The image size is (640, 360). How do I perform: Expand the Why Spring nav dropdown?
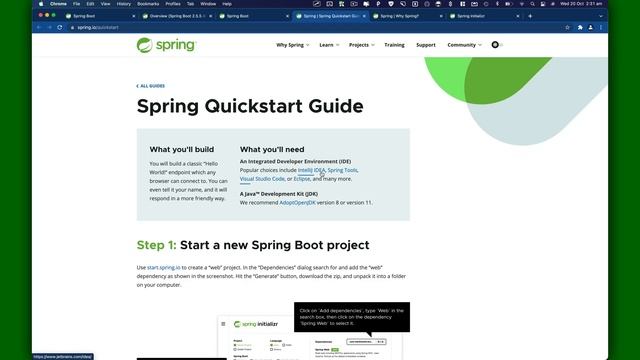(x=293, y=45)
